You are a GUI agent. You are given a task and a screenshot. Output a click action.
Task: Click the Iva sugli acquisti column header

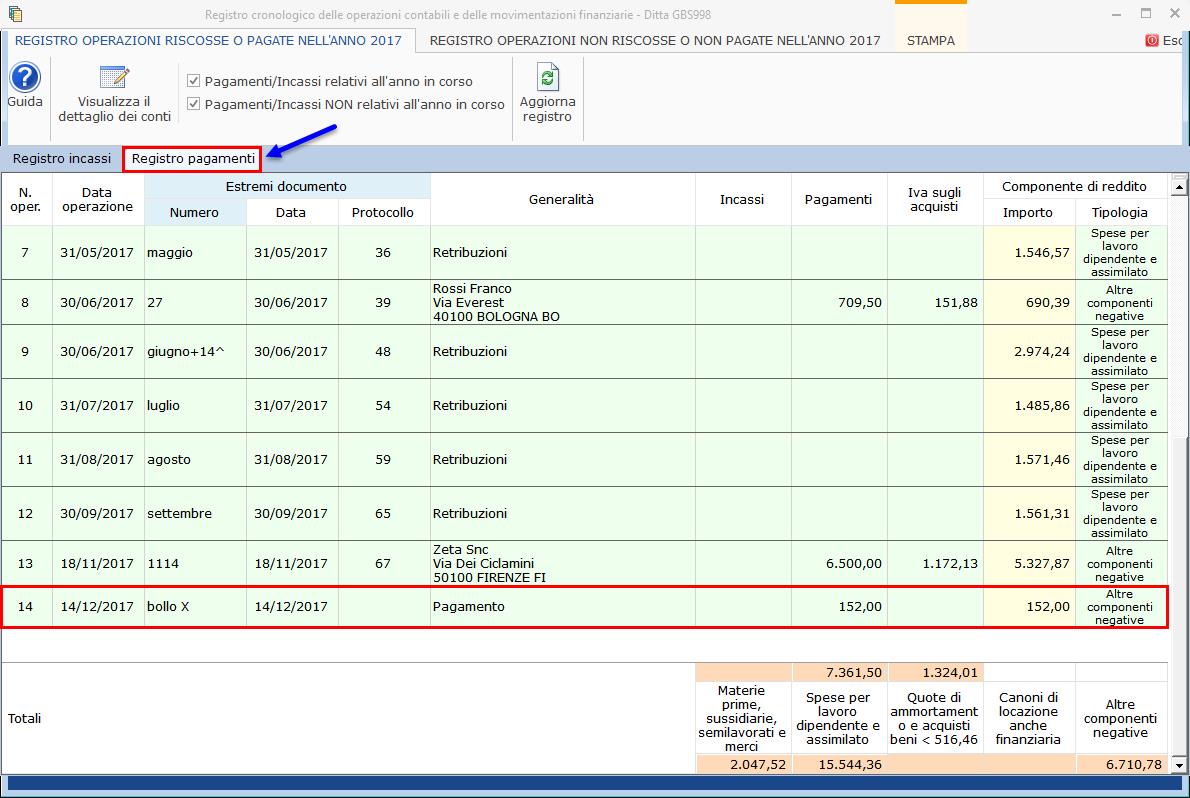tap(934, 199)
